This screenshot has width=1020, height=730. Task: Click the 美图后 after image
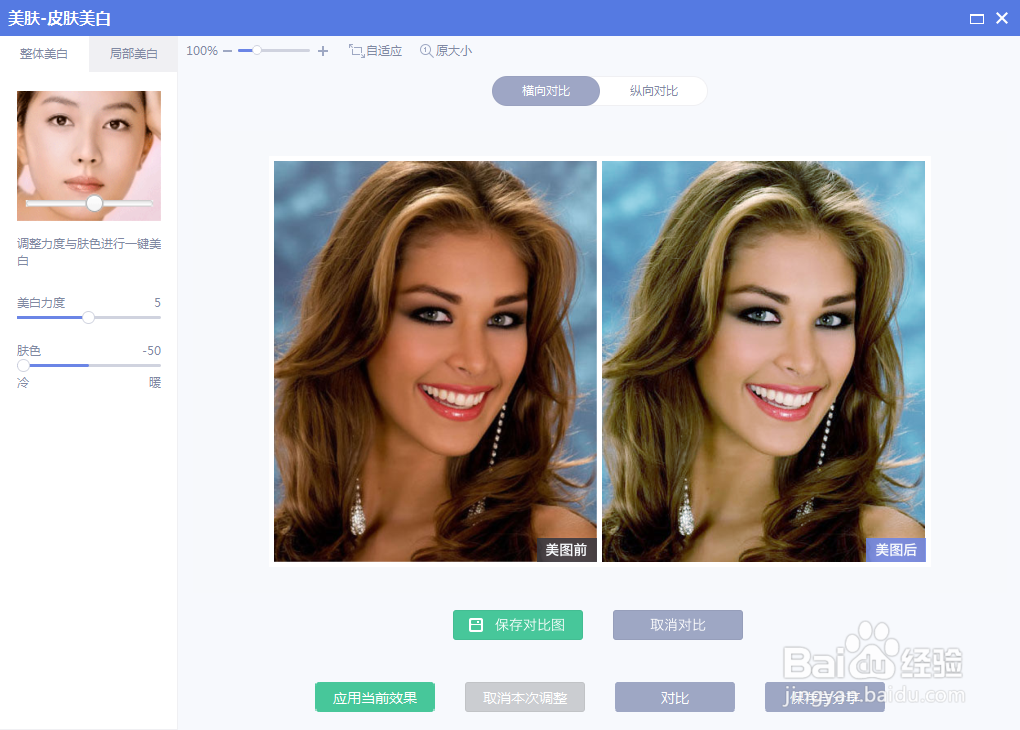764,361
